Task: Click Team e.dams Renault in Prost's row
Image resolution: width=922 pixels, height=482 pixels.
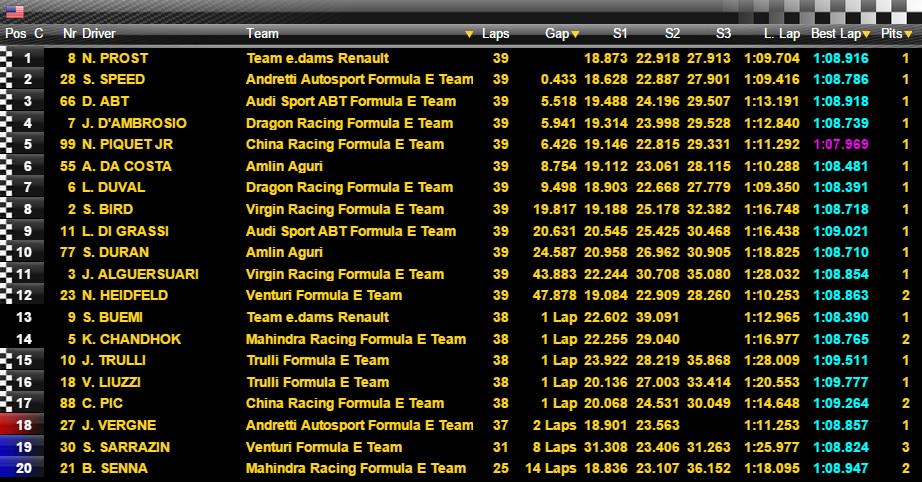Action: pyautogui.click(x=318, y=58)
